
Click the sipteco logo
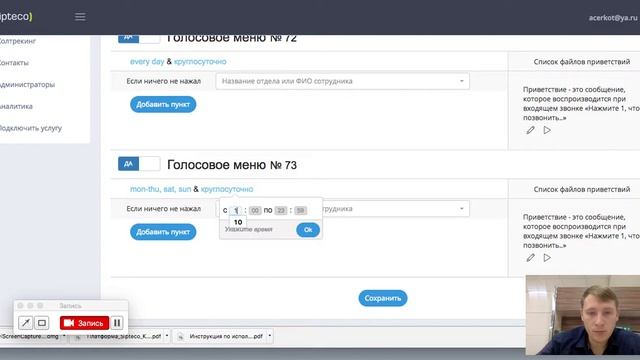[16, 17]
